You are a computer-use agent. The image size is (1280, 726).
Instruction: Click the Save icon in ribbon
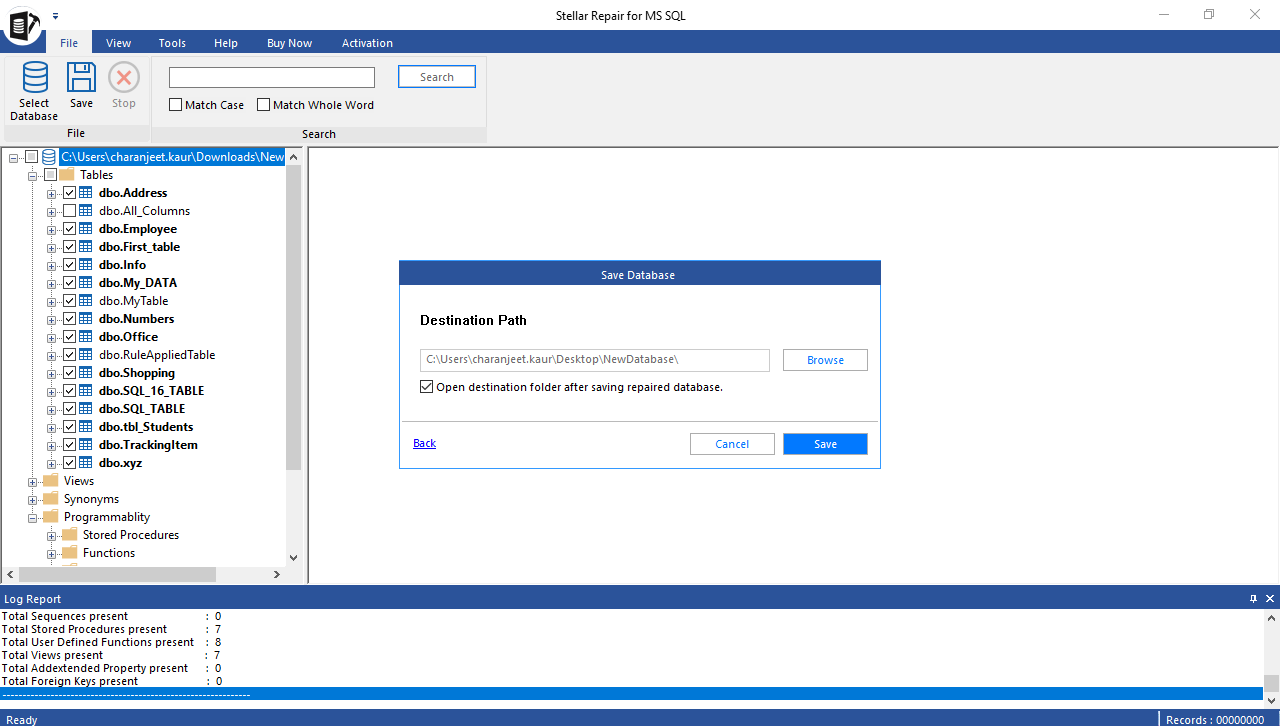coord(81,78)
